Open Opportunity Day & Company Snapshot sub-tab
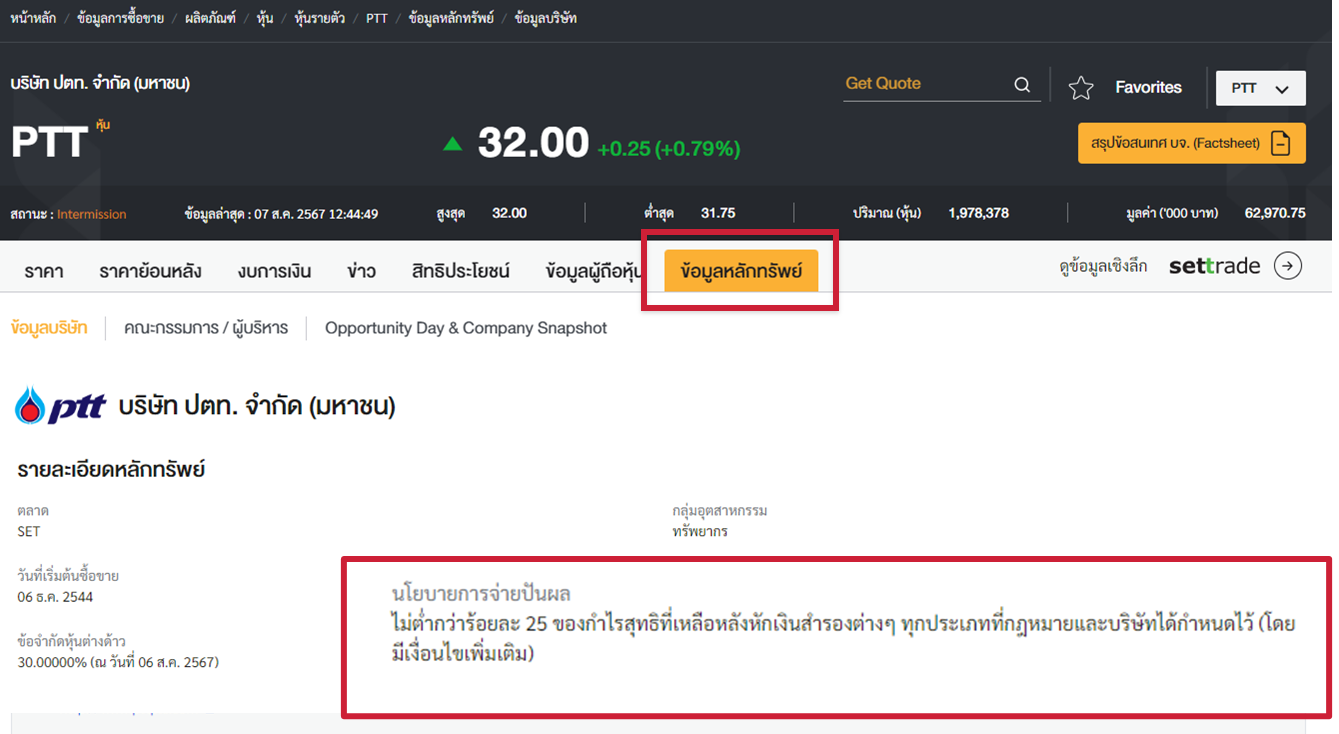The width and height of the screenshot is (1339, 734). point(466,328)
